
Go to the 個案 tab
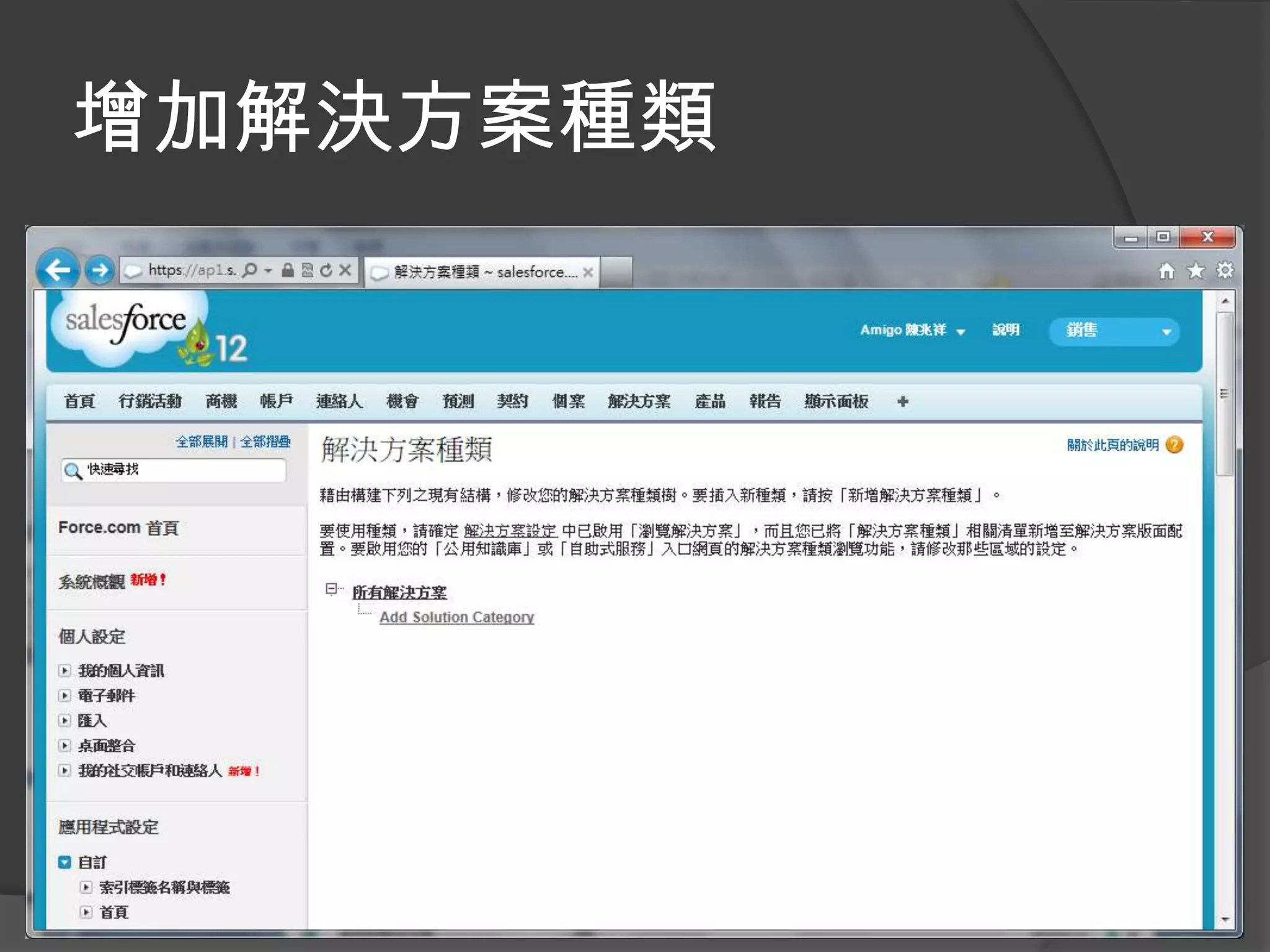point(569,402)
